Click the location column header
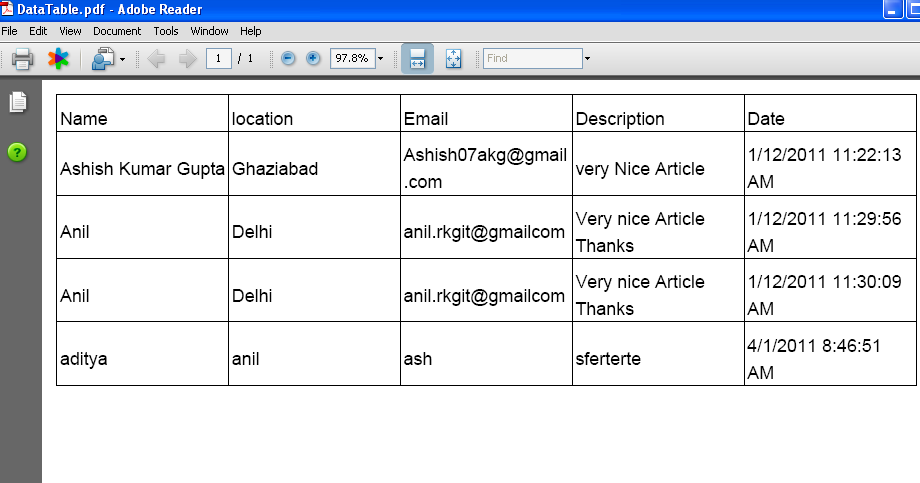 coord(314,113)
